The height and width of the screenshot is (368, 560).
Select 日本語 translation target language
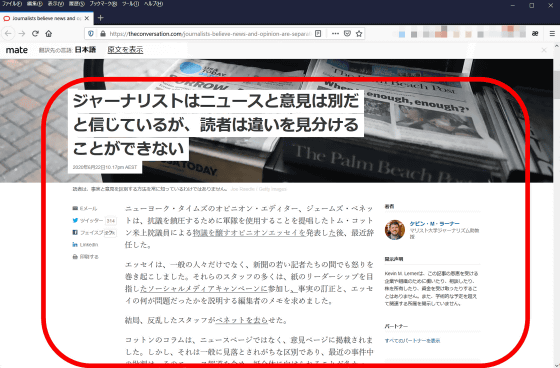85,50
